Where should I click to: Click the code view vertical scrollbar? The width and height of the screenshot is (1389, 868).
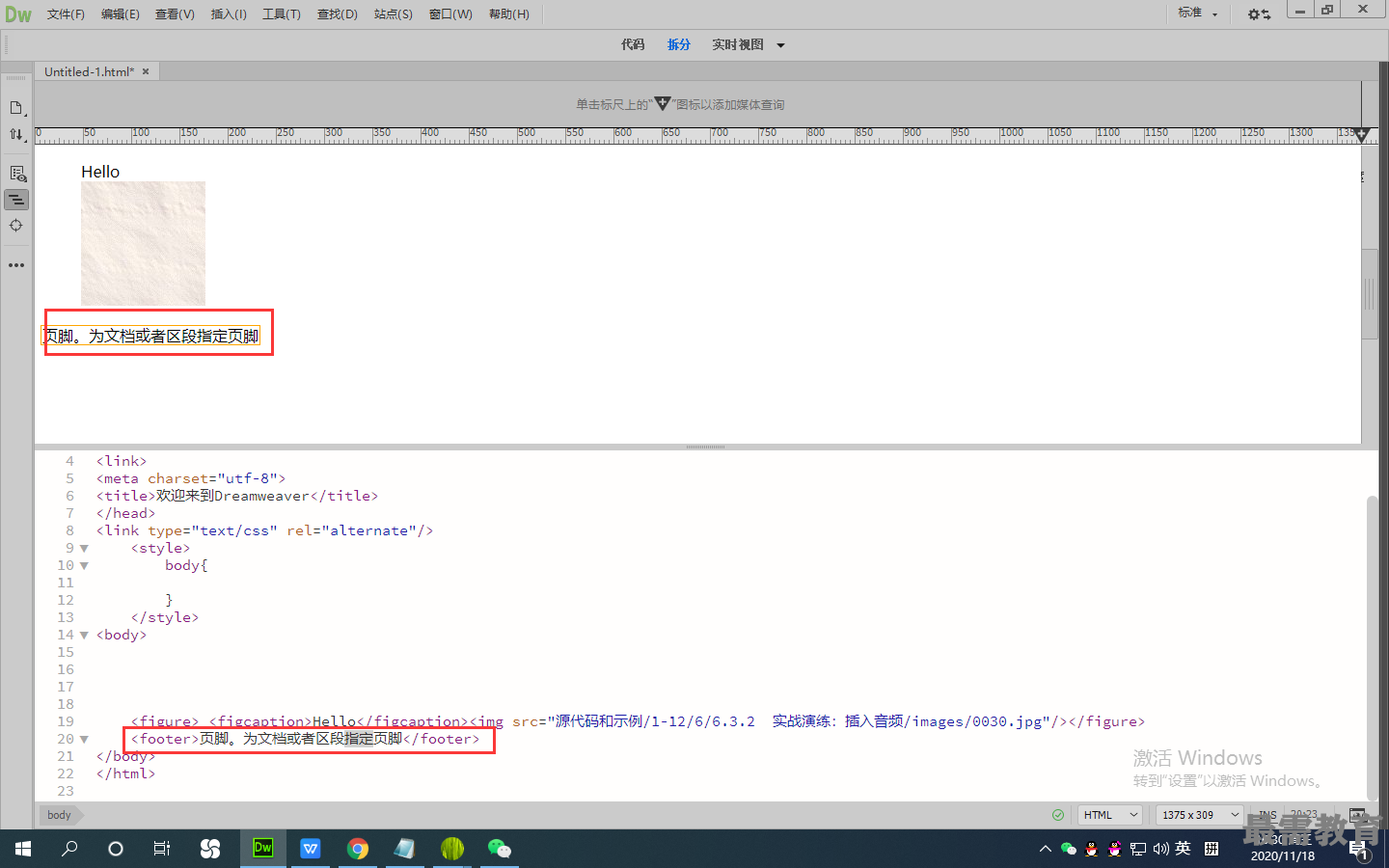pos(1373,648)
